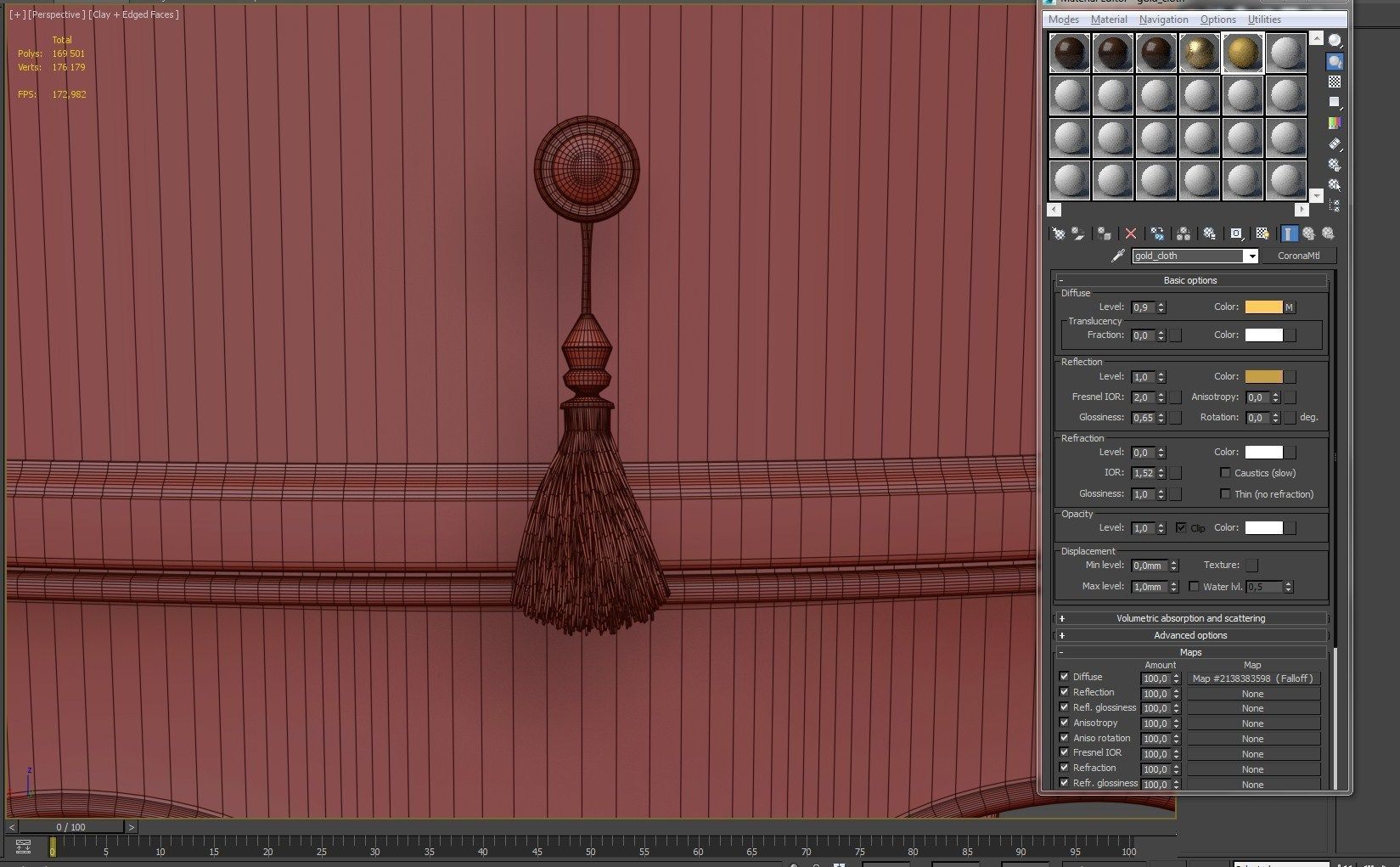1400x867 pixels.
Task: Expand Volumetric absorption and scattering rollout
Action: (1190, 618)
